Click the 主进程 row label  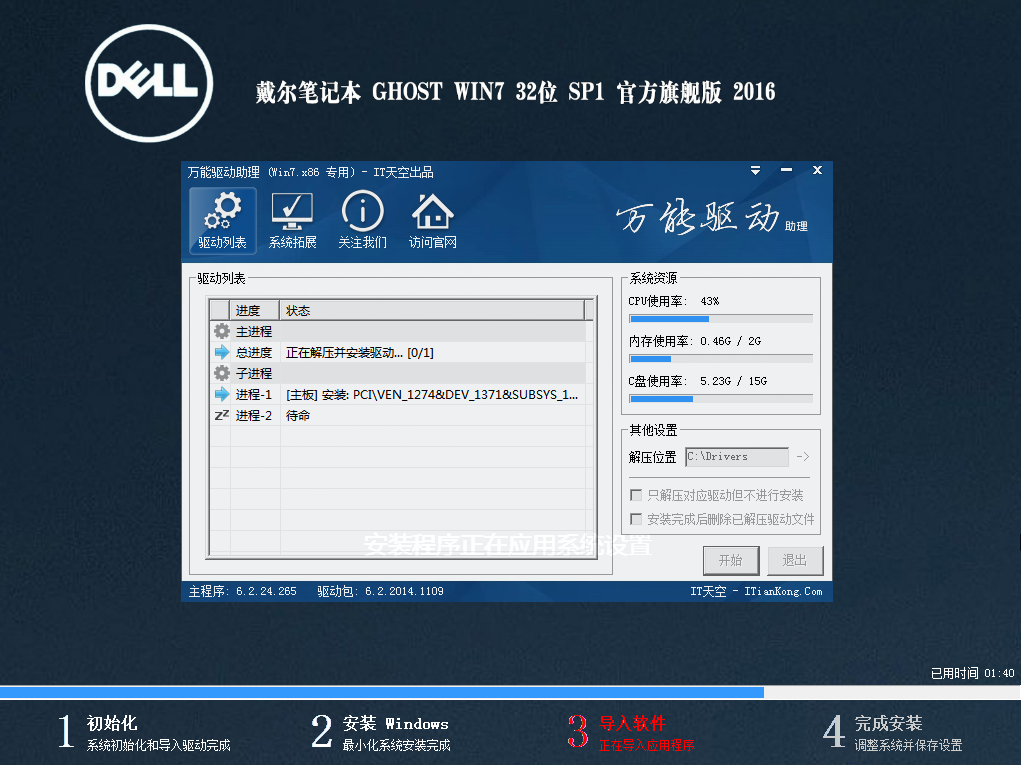[254, 331]
